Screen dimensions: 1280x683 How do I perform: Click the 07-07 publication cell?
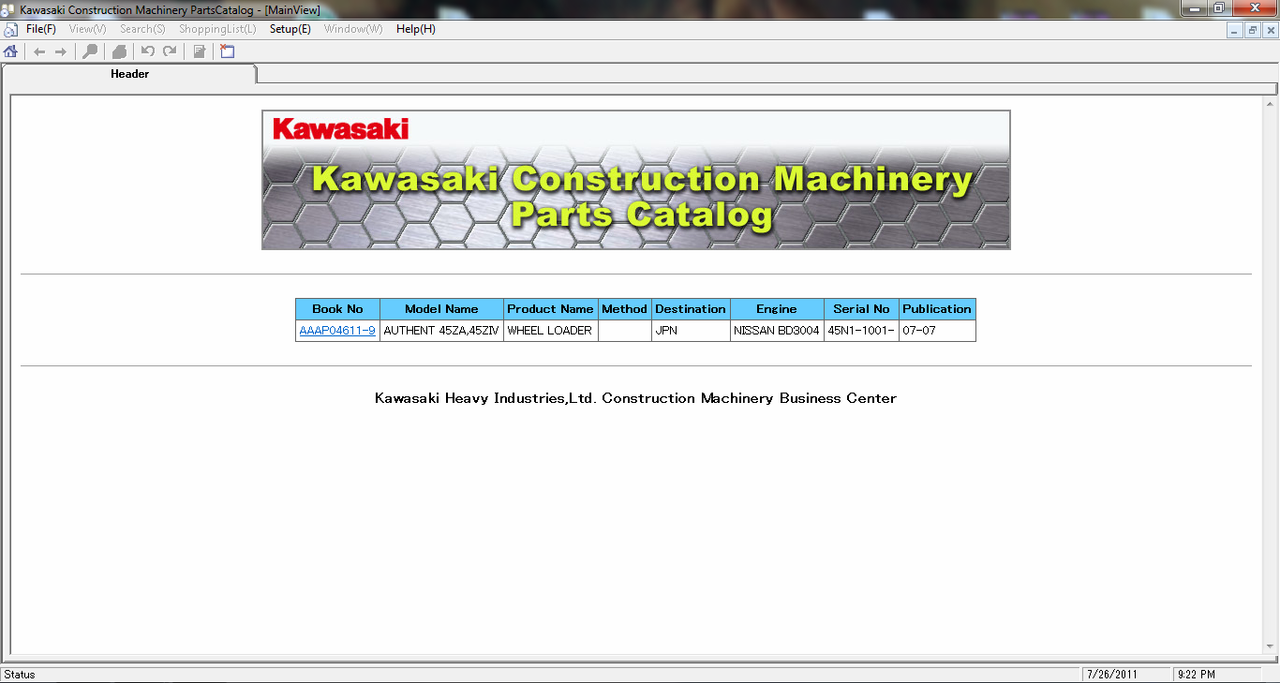[937, 330]
